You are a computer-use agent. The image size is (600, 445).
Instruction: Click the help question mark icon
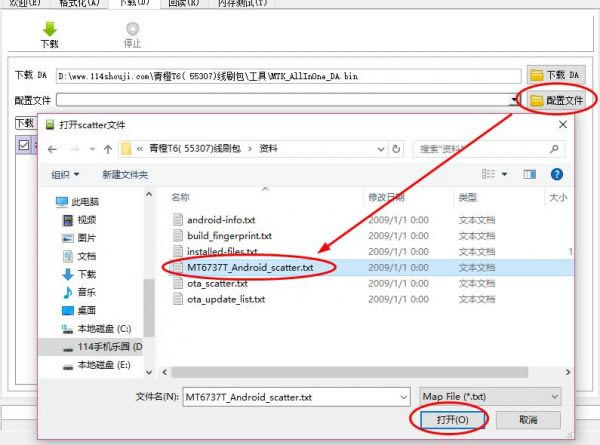pyautogui.click(x=556, y=174)
